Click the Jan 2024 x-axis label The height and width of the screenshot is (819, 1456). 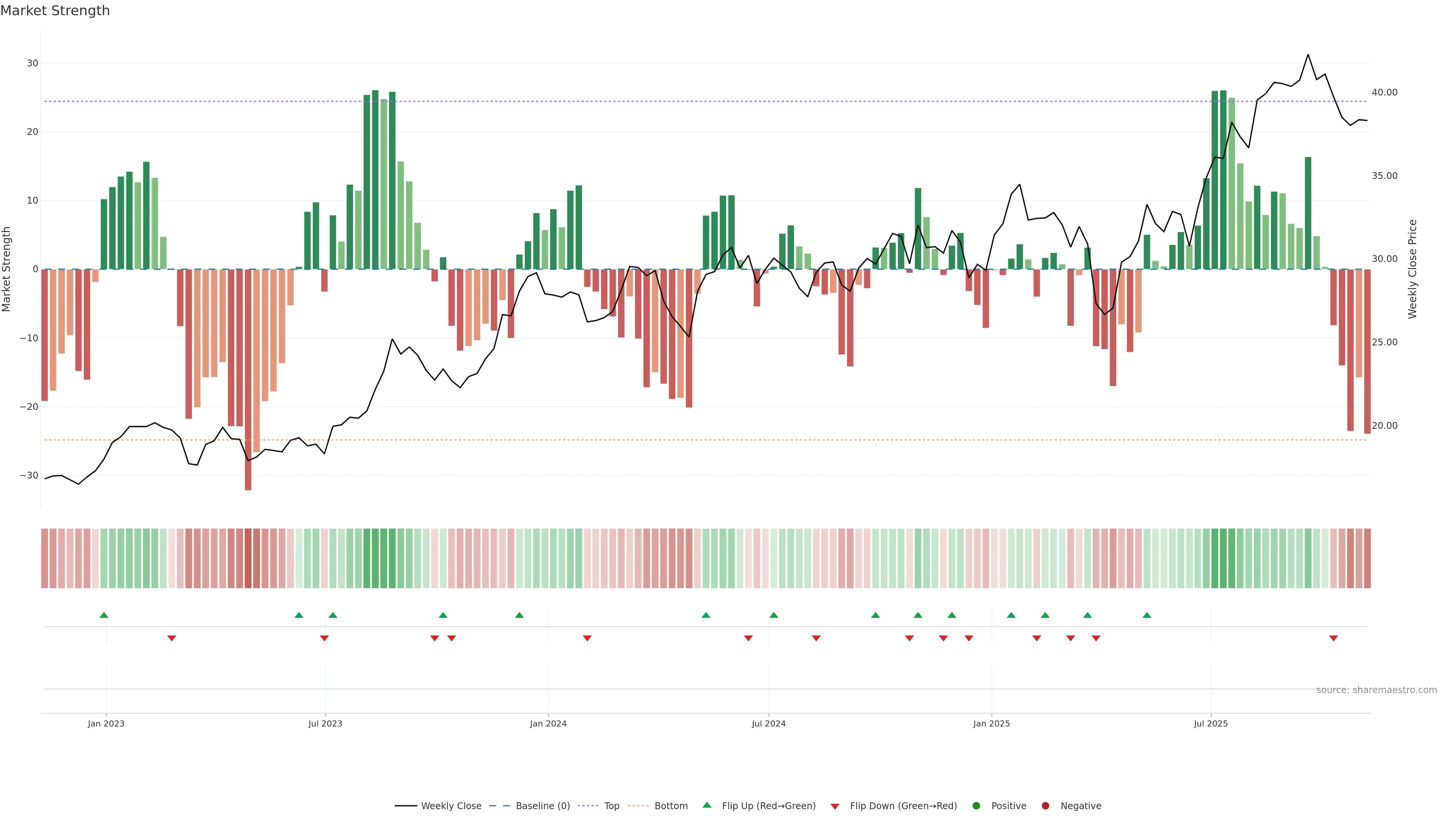[548, 723]
